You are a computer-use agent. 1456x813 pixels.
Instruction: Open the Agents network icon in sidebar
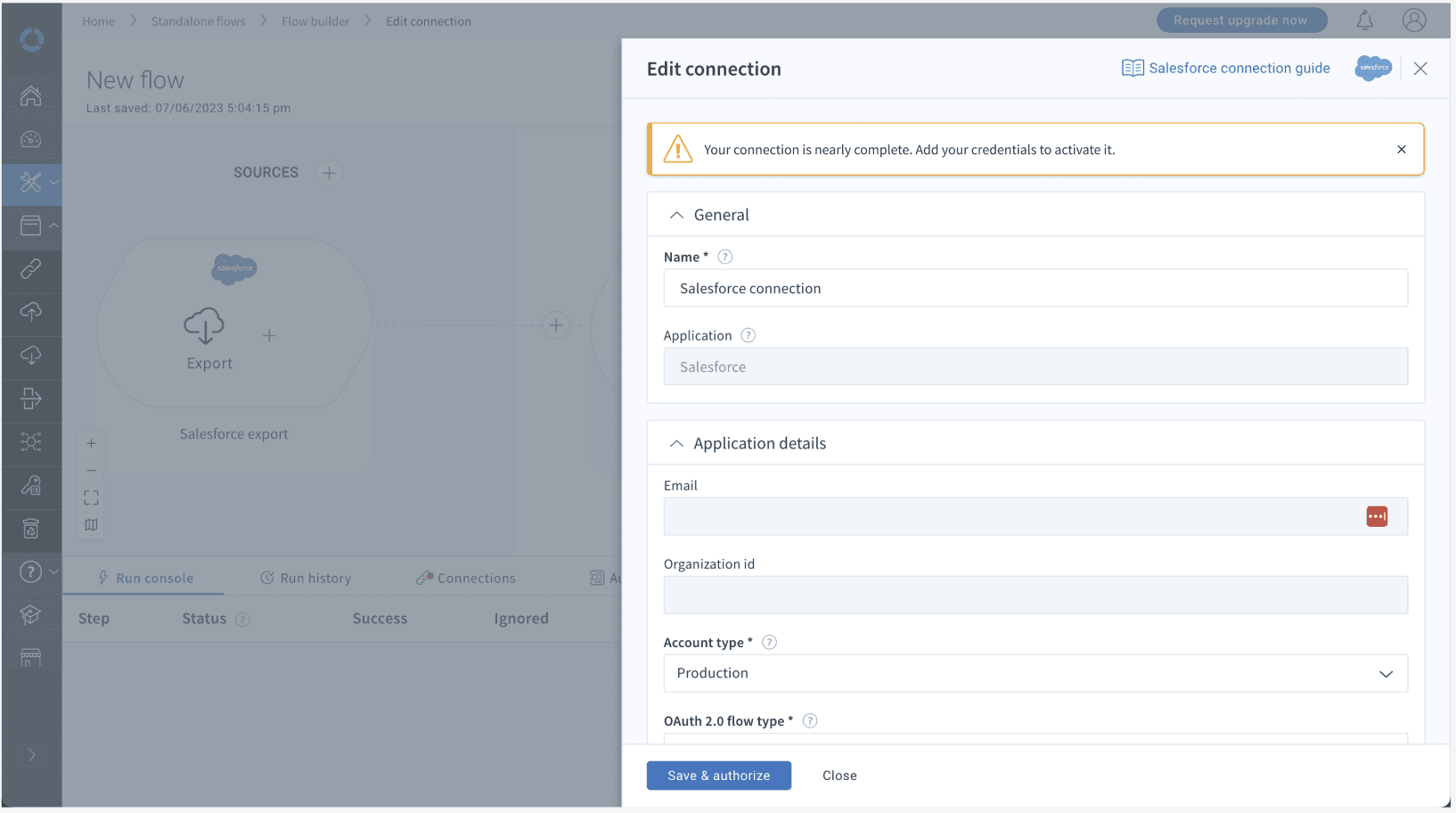[x=31, y=441]
